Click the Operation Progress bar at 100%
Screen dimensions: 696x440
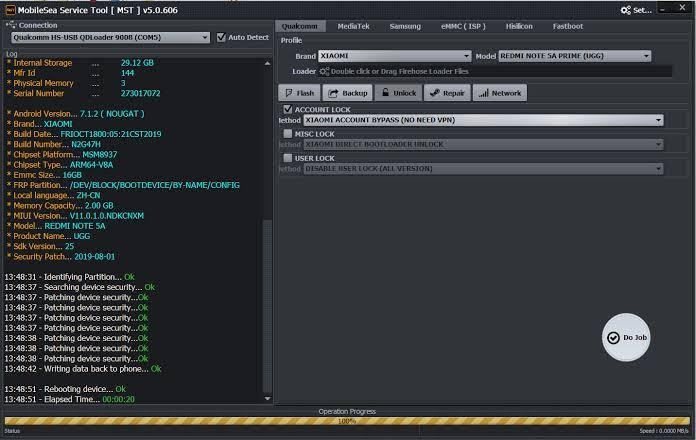coord(347,420)
